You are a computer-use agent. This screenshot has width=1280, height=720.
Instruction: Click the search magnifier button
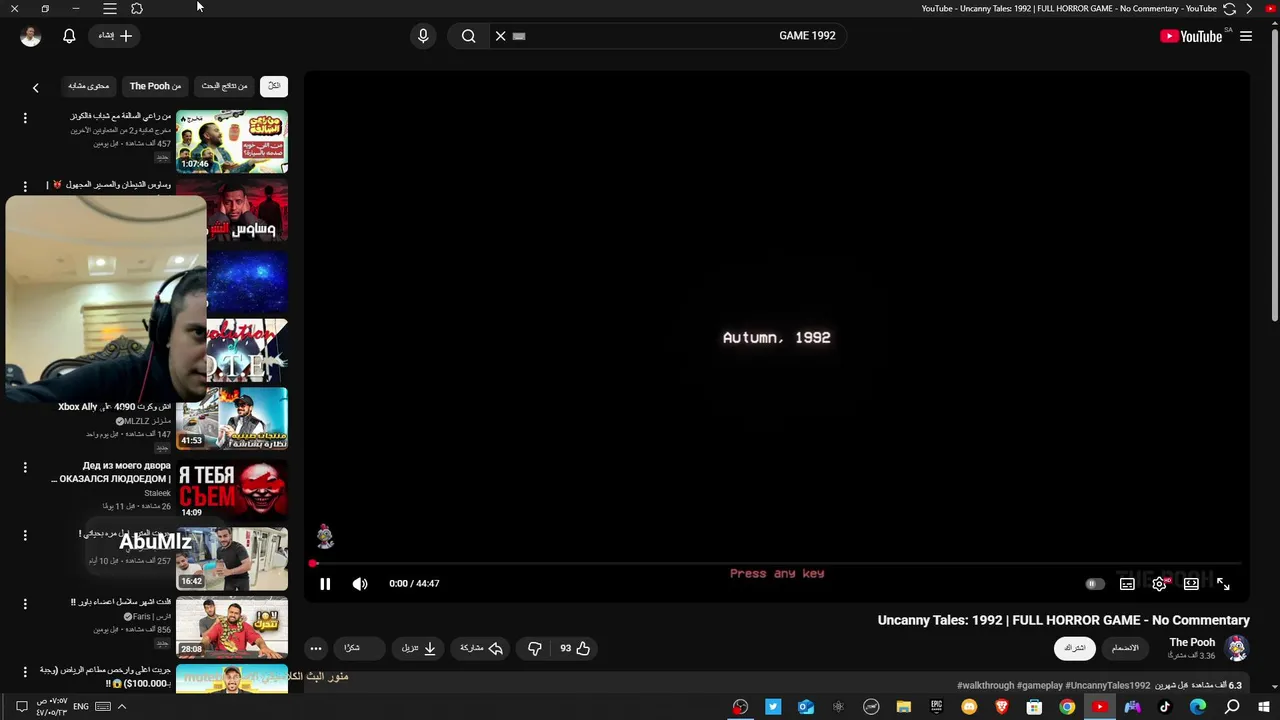(x=468, y=36)
